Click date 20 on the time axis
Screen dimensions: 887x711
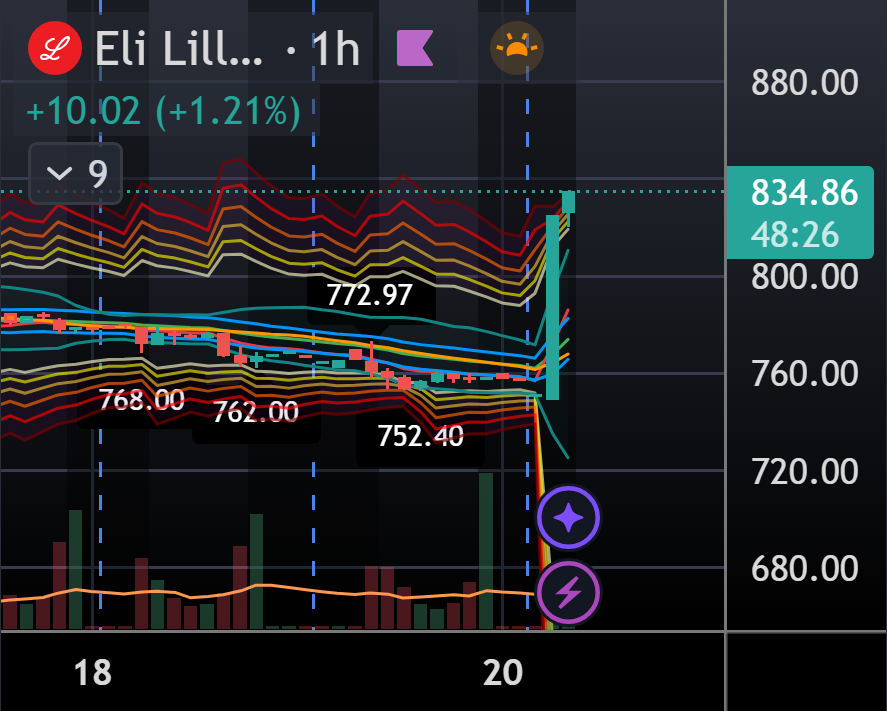point(503,673)
